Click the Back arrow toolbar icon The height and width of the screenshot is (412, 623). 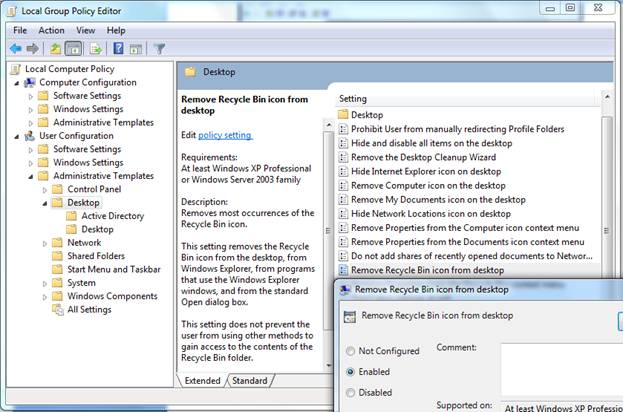coord(15,49)
